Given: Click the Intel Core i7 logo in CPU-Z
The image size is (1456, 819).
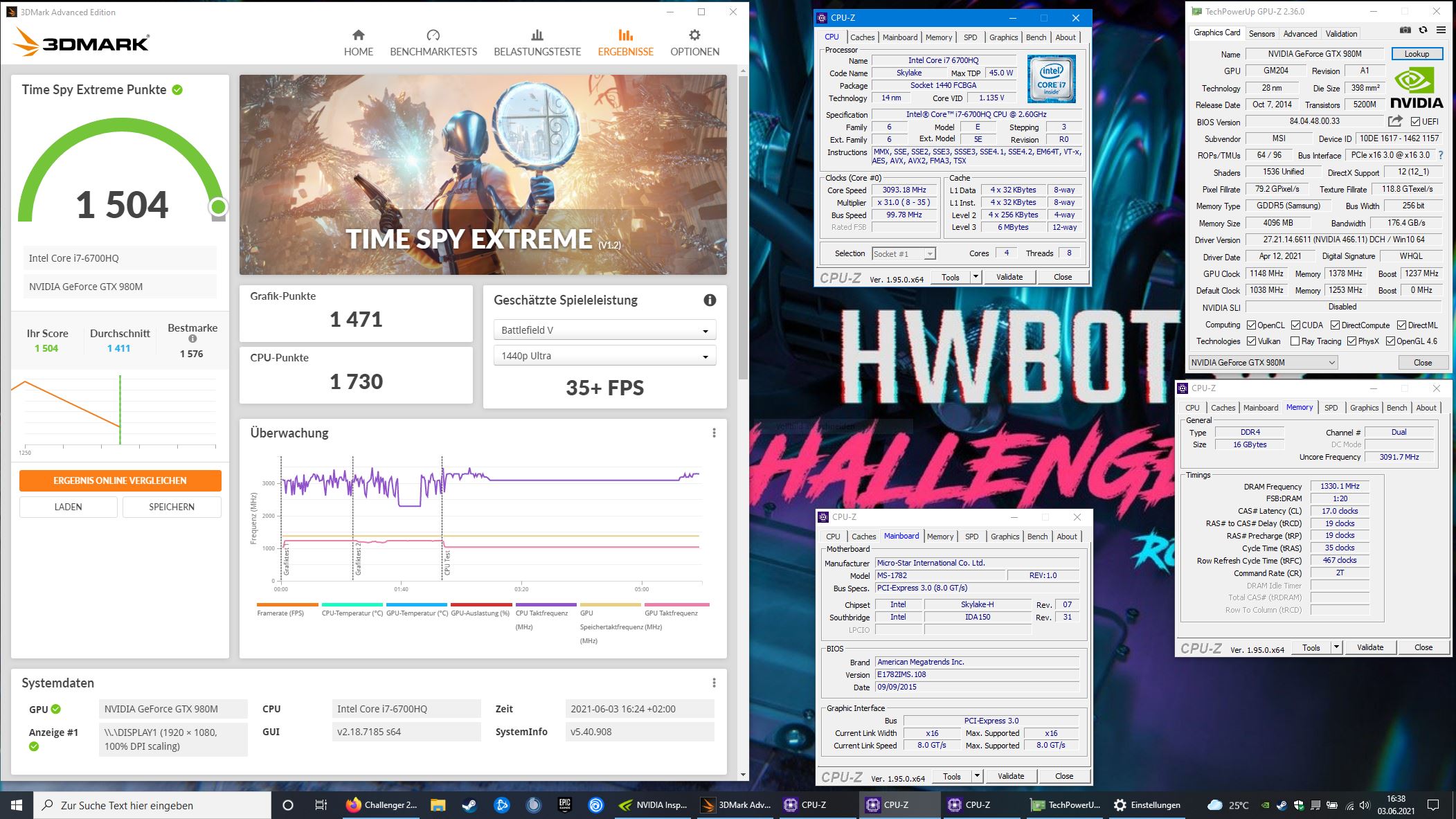Looking at the screenshot, I should [1051, 80].
